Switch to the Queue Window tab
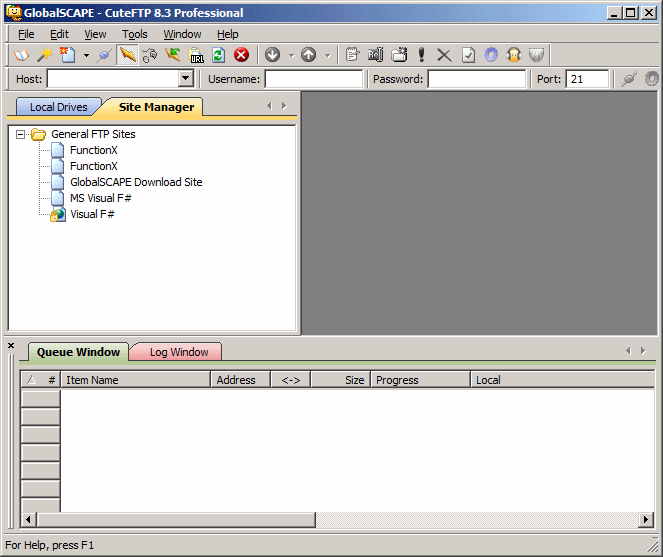663x557 pixels. (78, 352)
